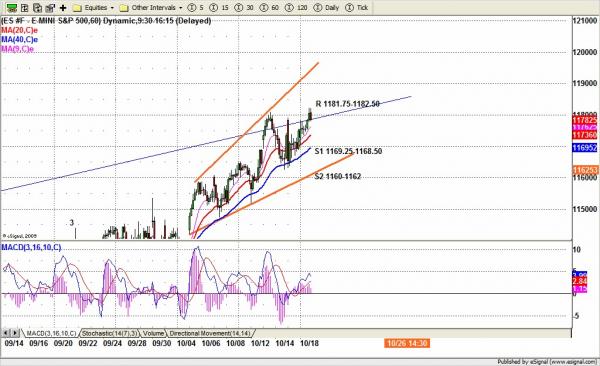Expand the Other Intervals dropdown arrow
This screenshot has height=366, width=600.
coord(181,8)
